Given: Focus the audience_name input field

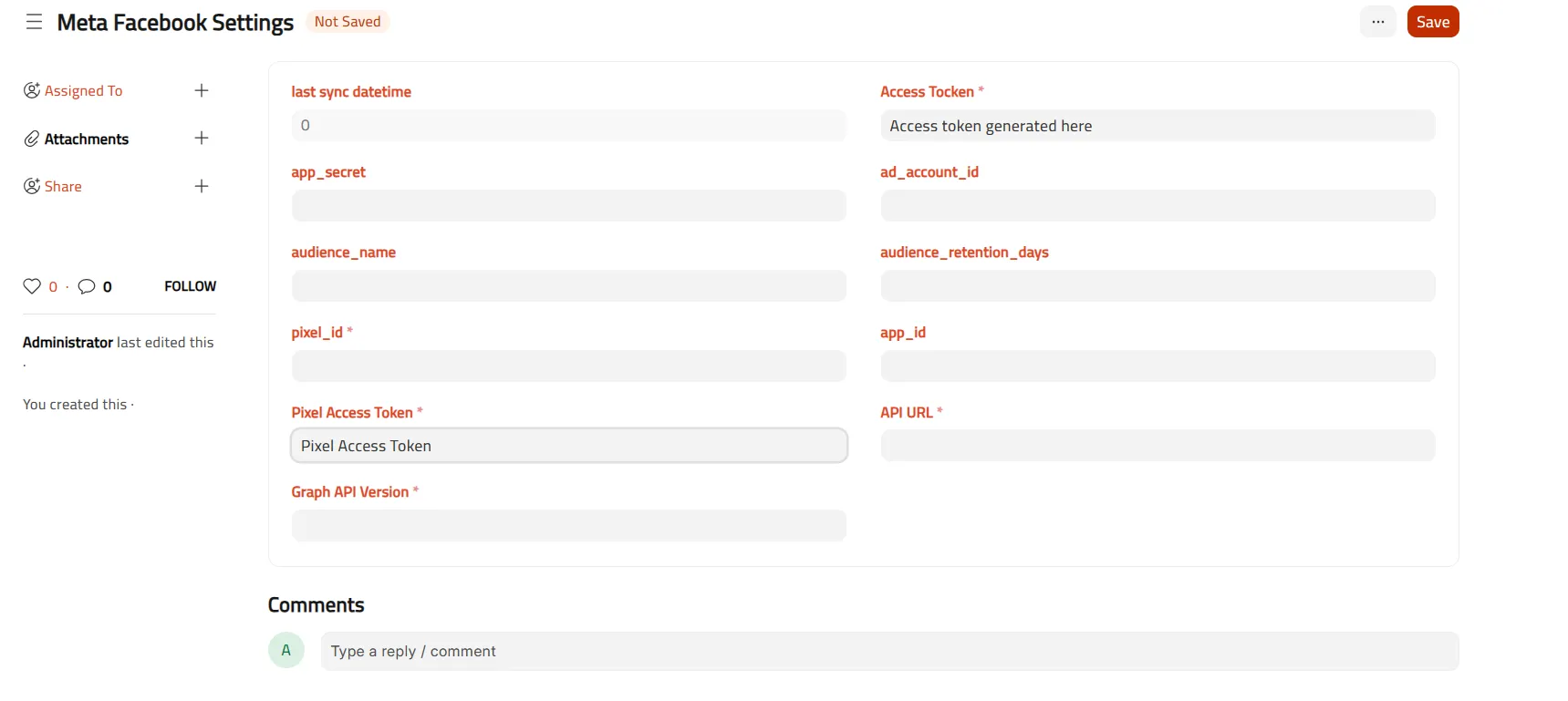Looking at the screenshot, I should point(569,285).
